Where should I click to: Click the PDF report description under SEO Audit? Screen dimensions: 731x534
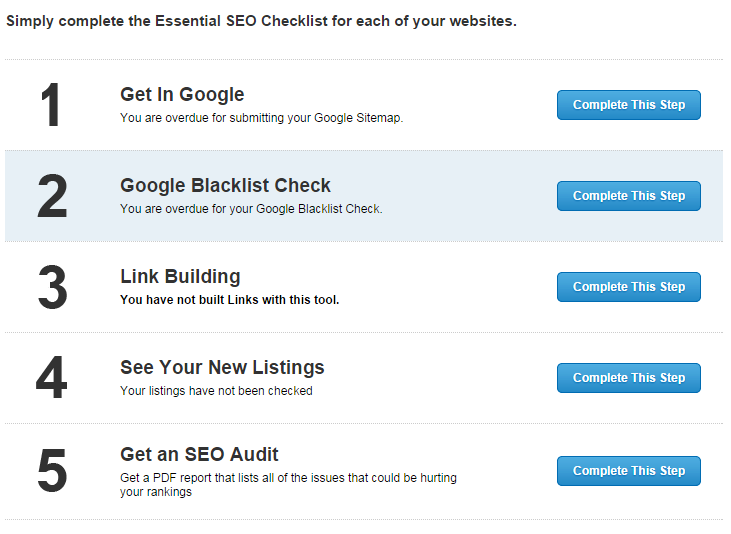(288, 485)
